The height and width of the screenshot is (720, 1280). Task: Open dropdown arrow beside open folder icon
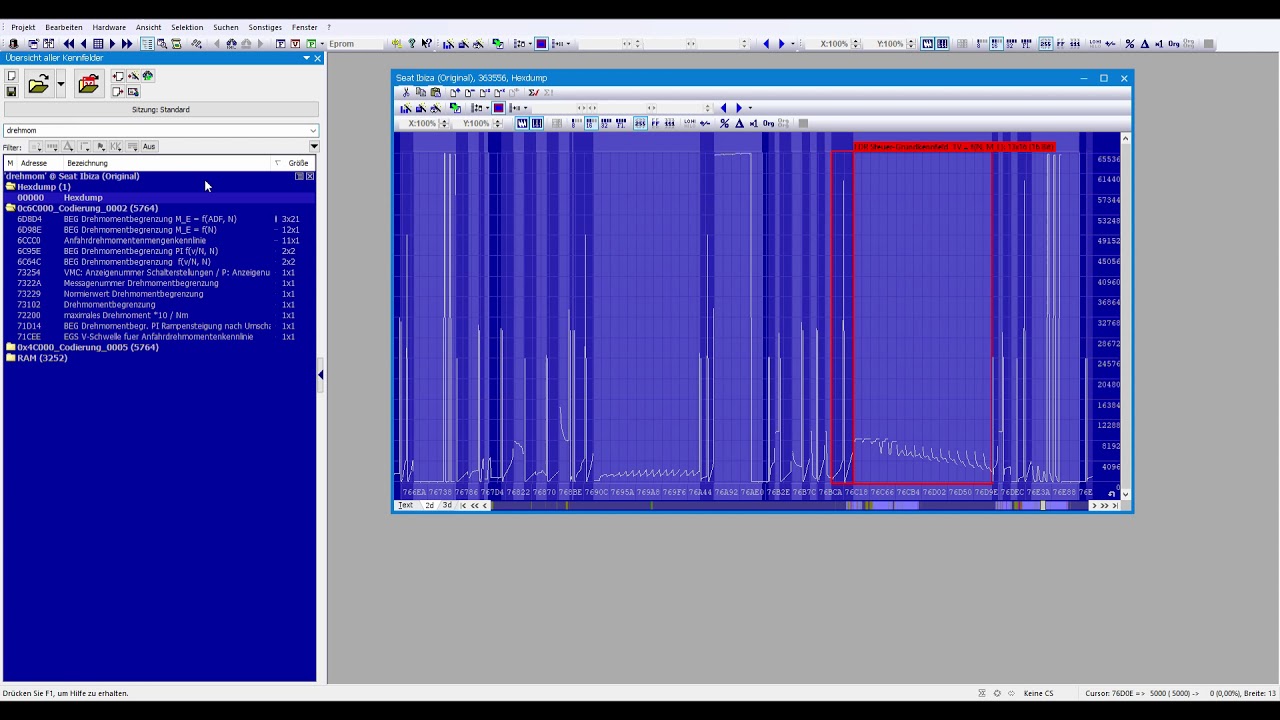pyautogui.click(x=60, y=85)
